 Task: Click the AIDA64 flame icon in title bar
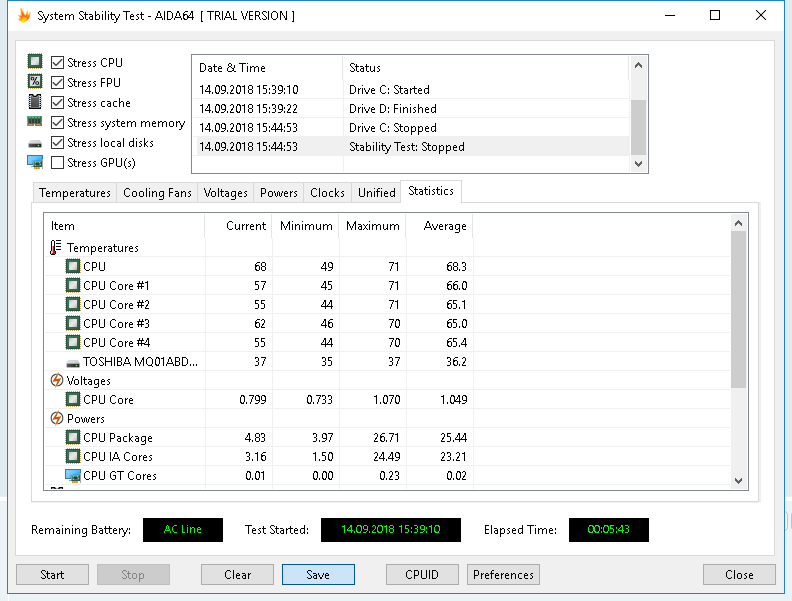[x=24, y=16]
